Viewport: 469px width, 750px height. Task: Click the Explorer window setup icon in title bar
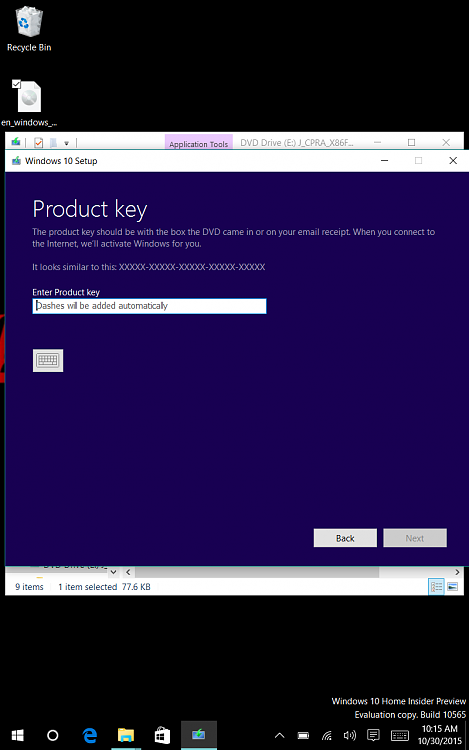(16, 142)
